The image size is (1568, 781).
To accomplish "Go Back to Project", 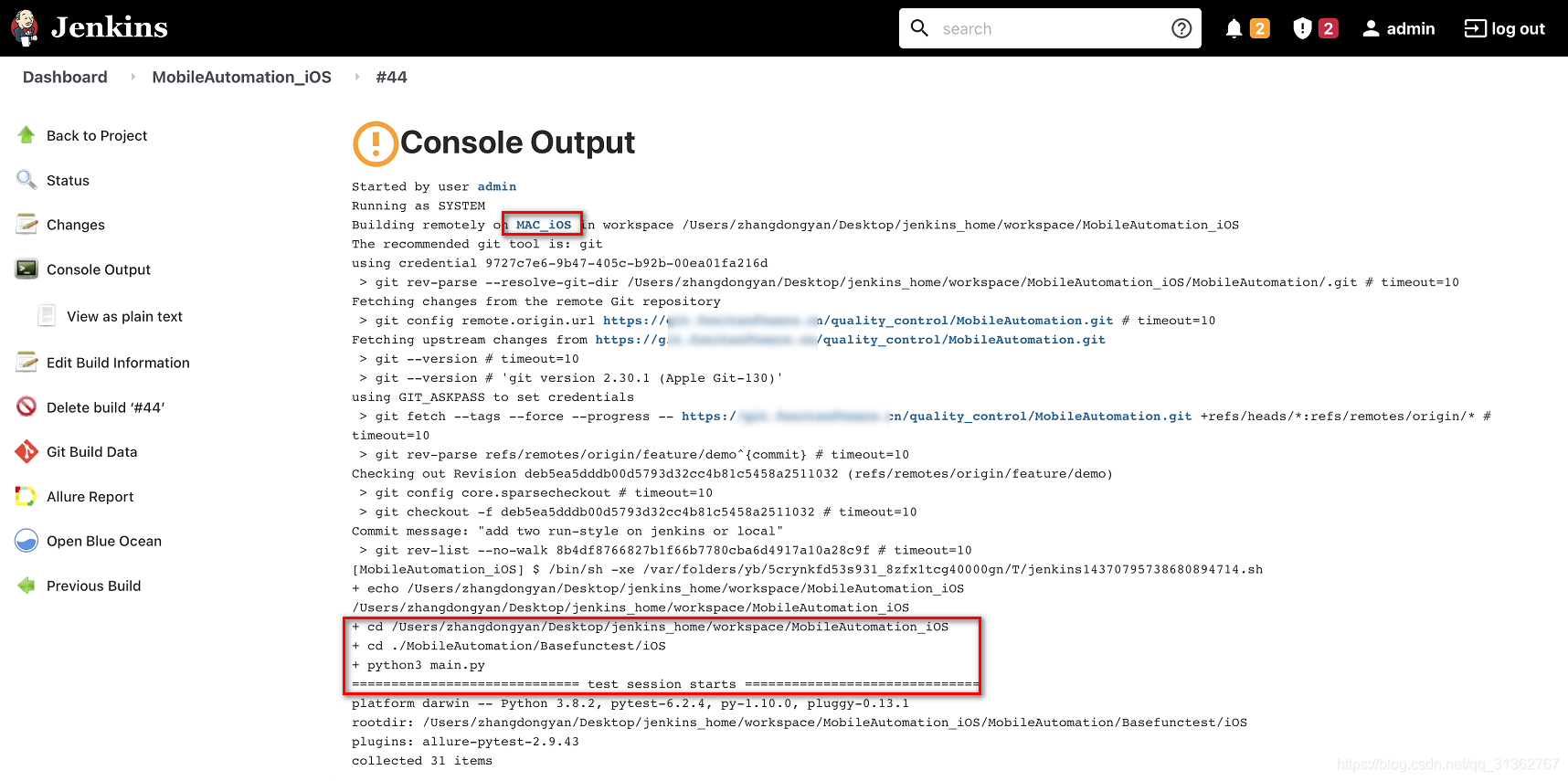I will (97, 135).
